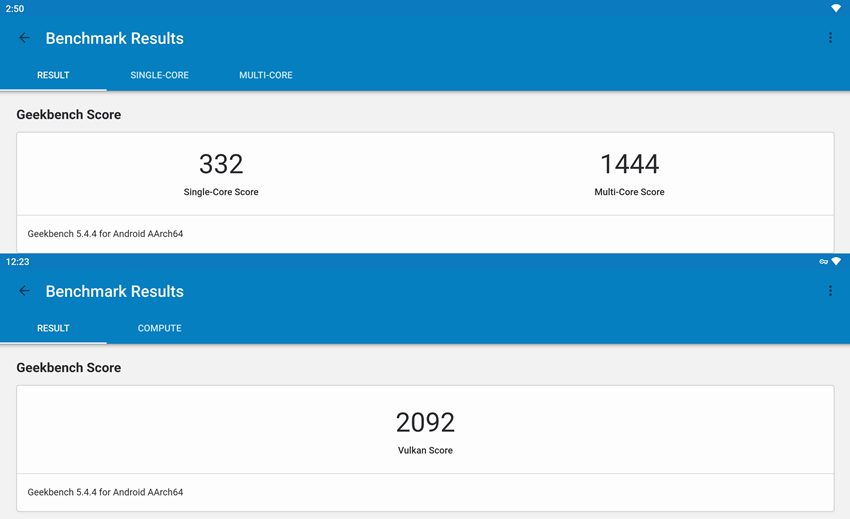Go back using arrow in bottom Benchmark Results

(24, 291)
